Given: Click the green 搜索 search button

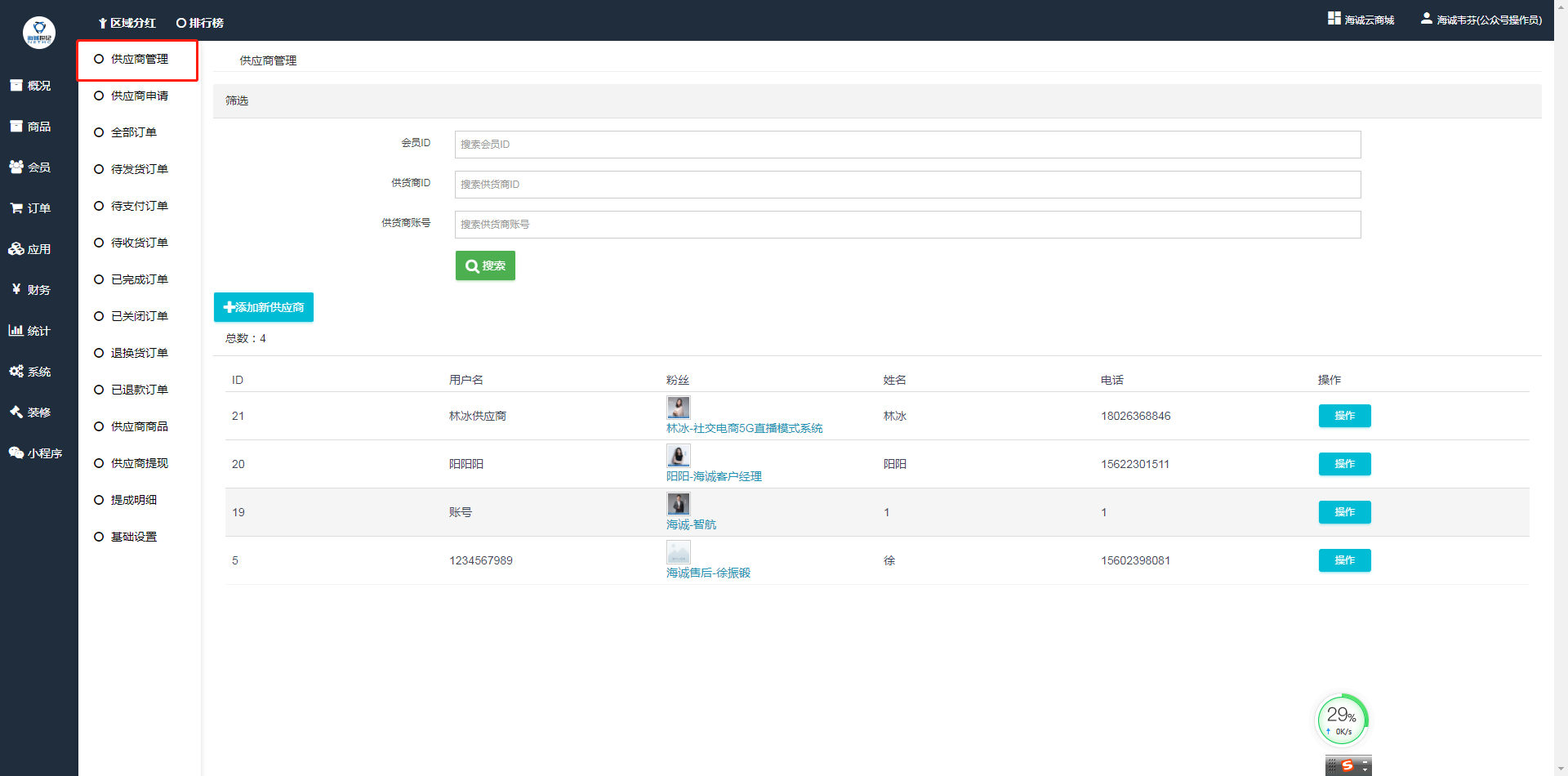Looking at the screenshot, I should [x=485, y=265].
